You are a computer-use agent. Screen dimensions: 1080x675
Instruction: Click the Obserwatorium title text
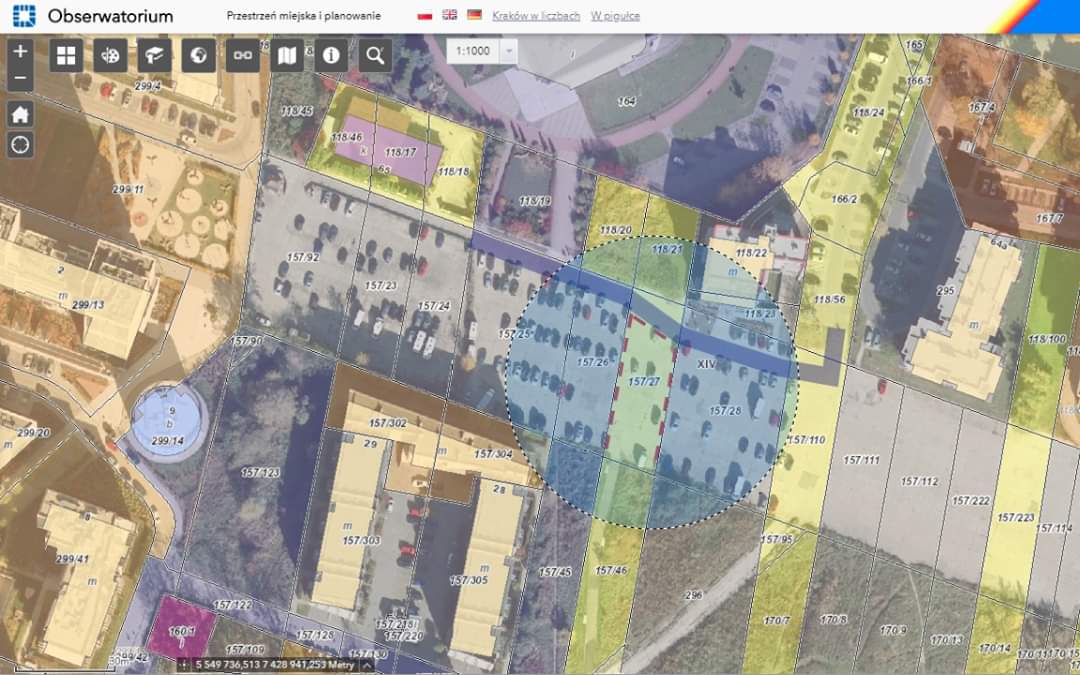(x=110, y=15)
